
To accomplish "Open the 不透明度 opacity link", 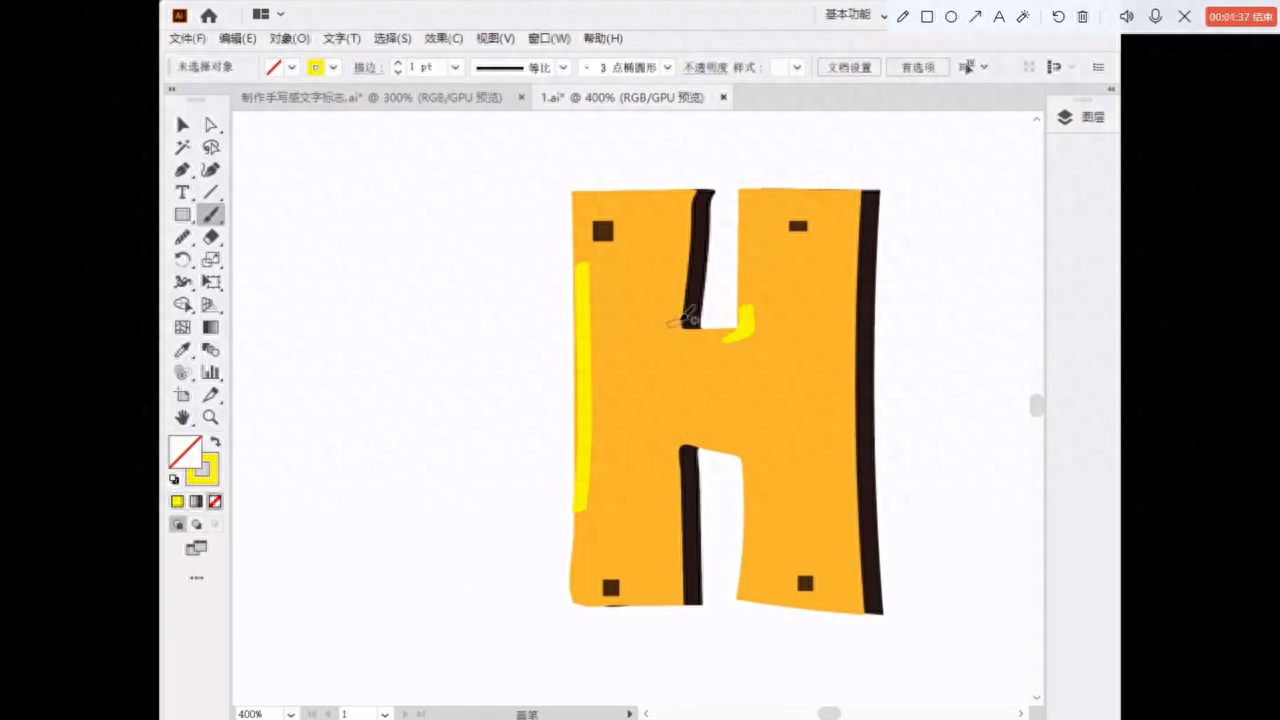I will [705, 68].
